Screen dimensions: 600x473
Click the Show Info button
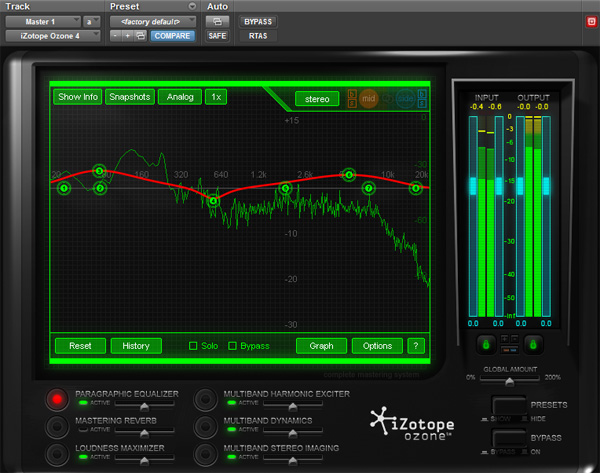(78, 97)
